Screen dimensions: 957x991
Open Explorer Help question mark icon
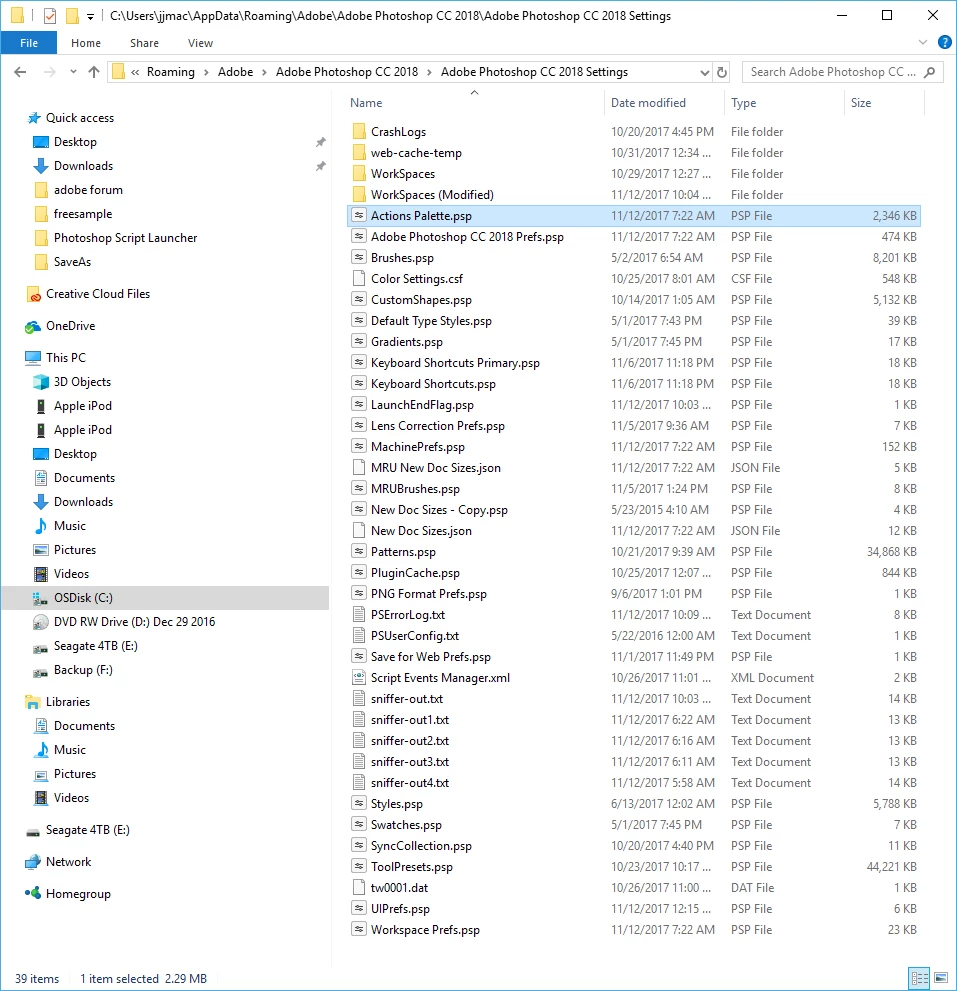click(944, 42)
